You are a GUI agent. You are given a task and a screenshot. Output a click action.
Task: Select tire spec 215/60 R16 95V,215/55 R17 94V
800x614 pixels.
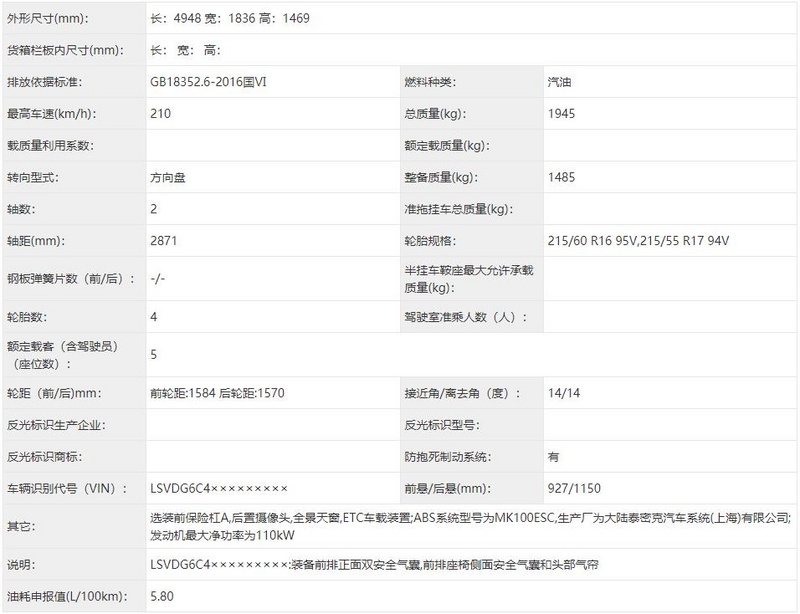[638, 241]
